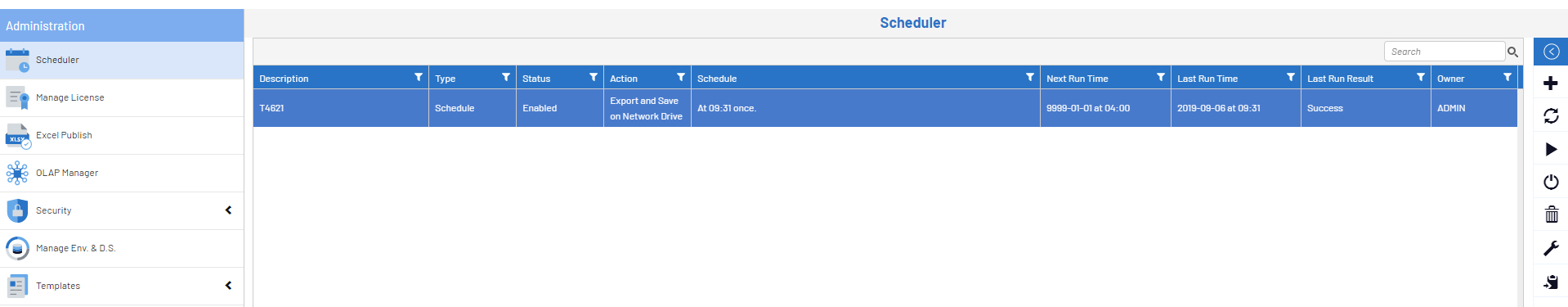The image size is (1568, 307).
Task: Select the T4621 schedule row
Action: 885,108
